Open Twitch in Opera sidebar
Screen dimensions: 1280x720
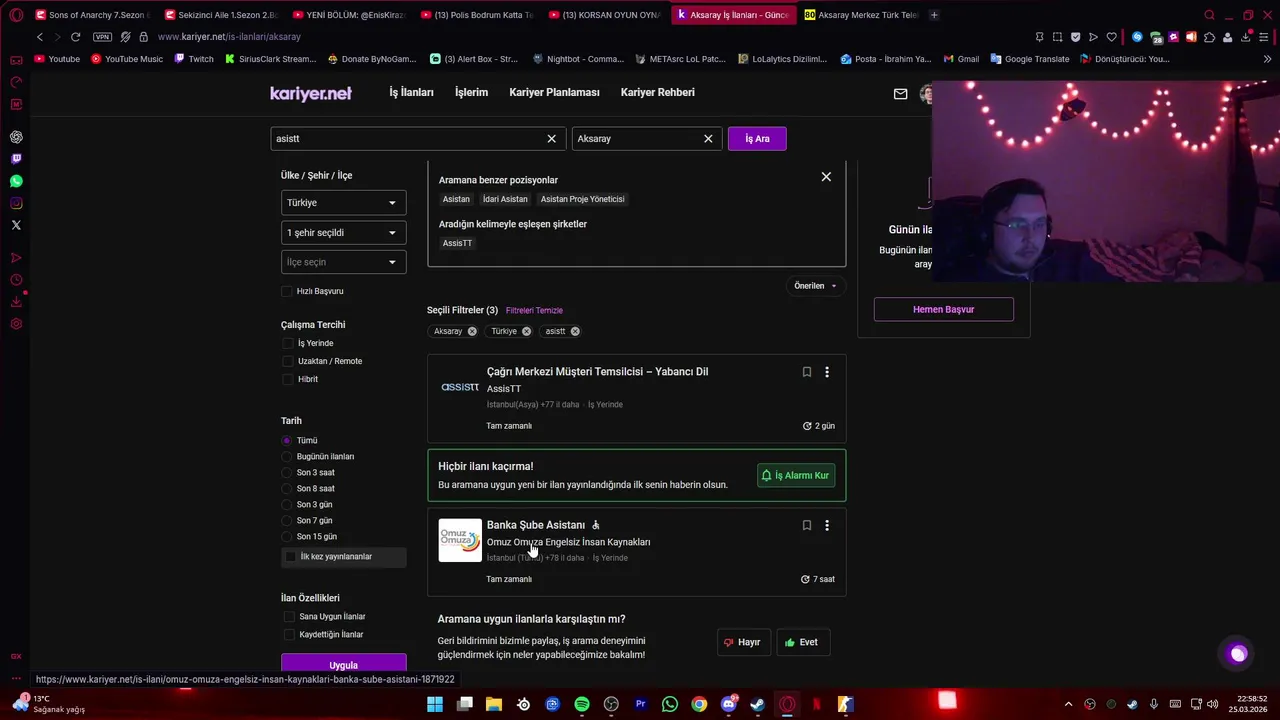pos(16,159)
